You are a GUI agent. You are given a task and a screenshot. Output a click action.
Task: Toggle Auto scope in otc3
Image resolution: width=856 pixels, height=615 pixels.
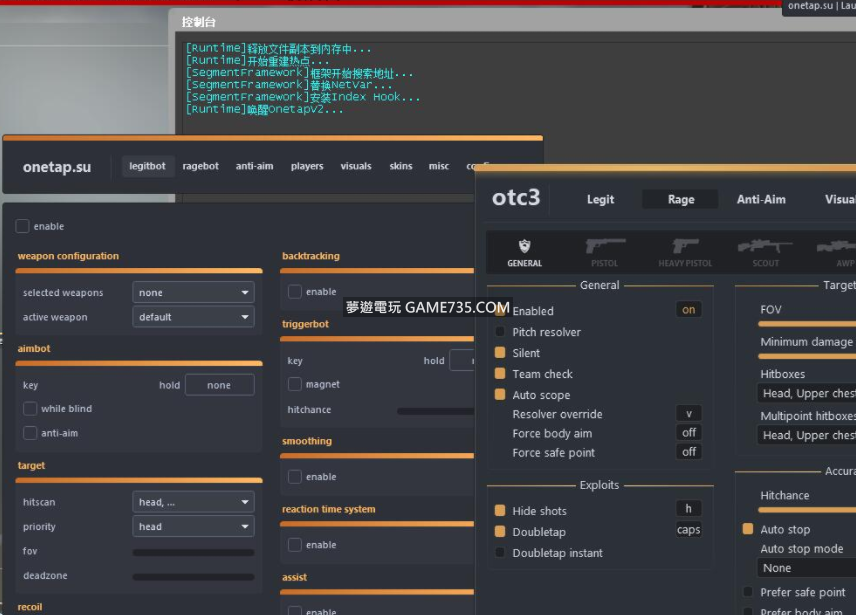click(x=500, y=394)
